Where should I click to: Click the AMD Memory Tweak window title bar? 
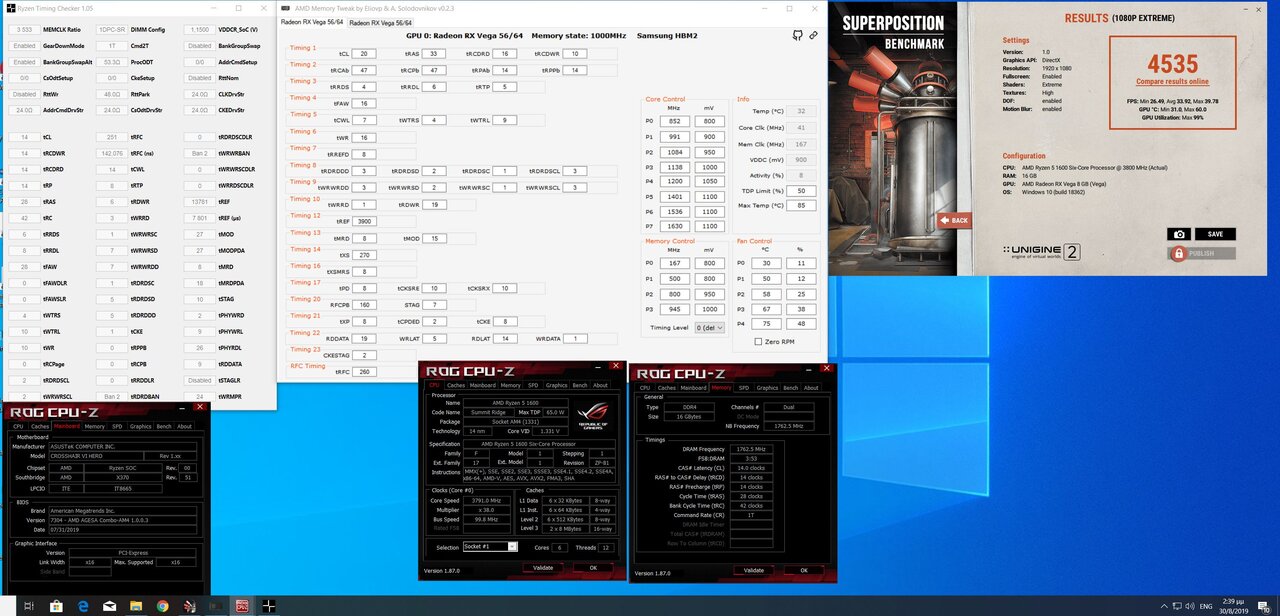click(550, 7)
